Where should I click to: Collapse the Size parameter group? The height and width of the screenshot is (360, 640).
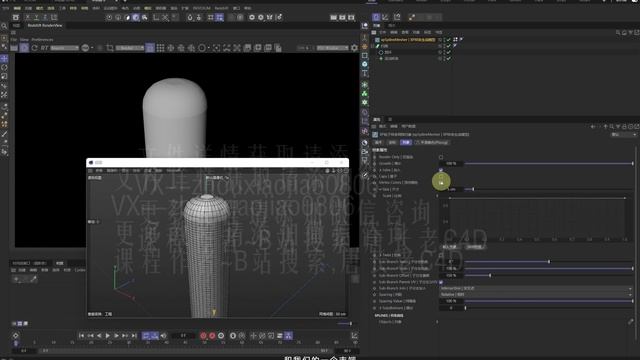click(x=380, y=189)
